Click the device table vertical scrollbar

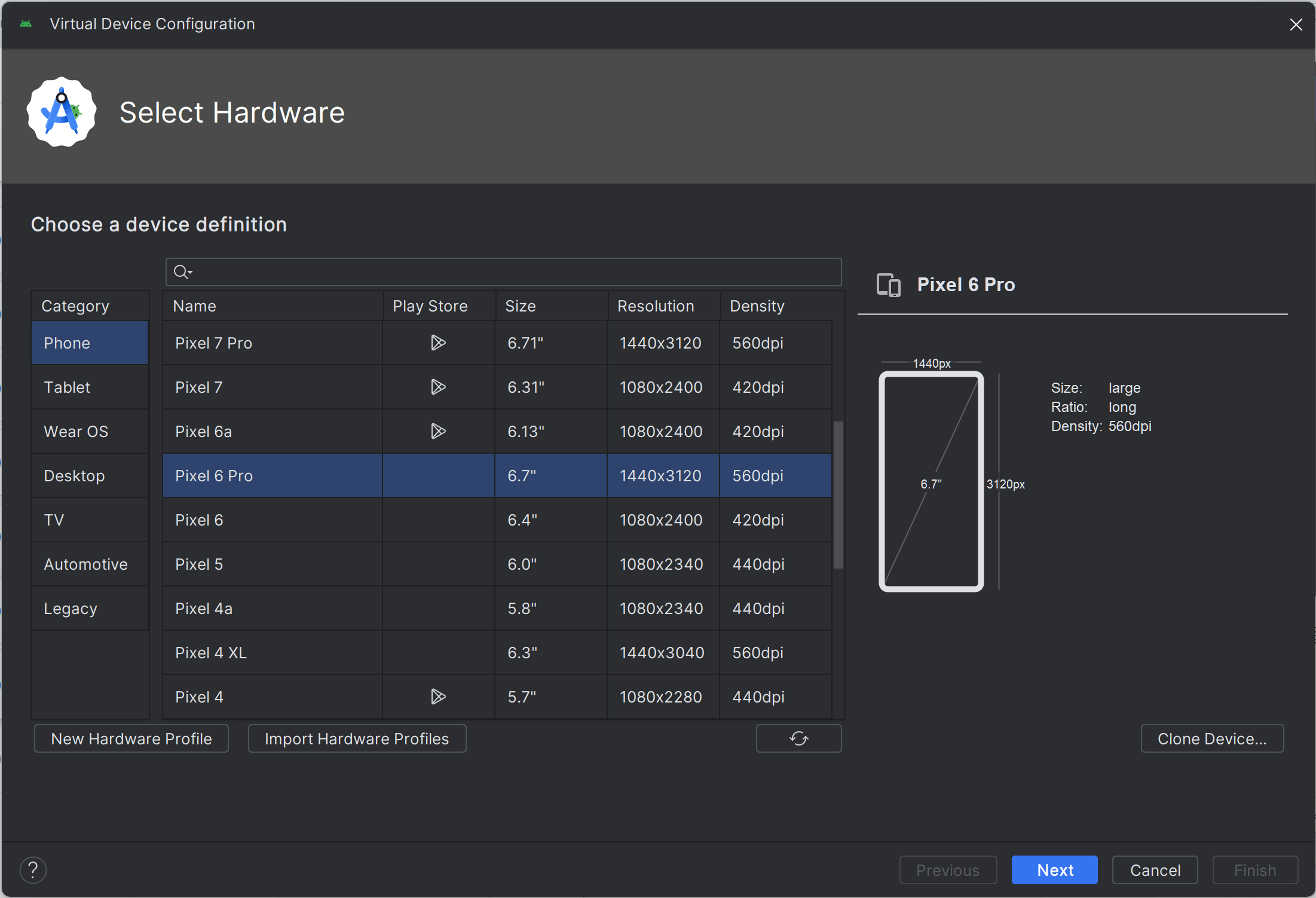838,495
